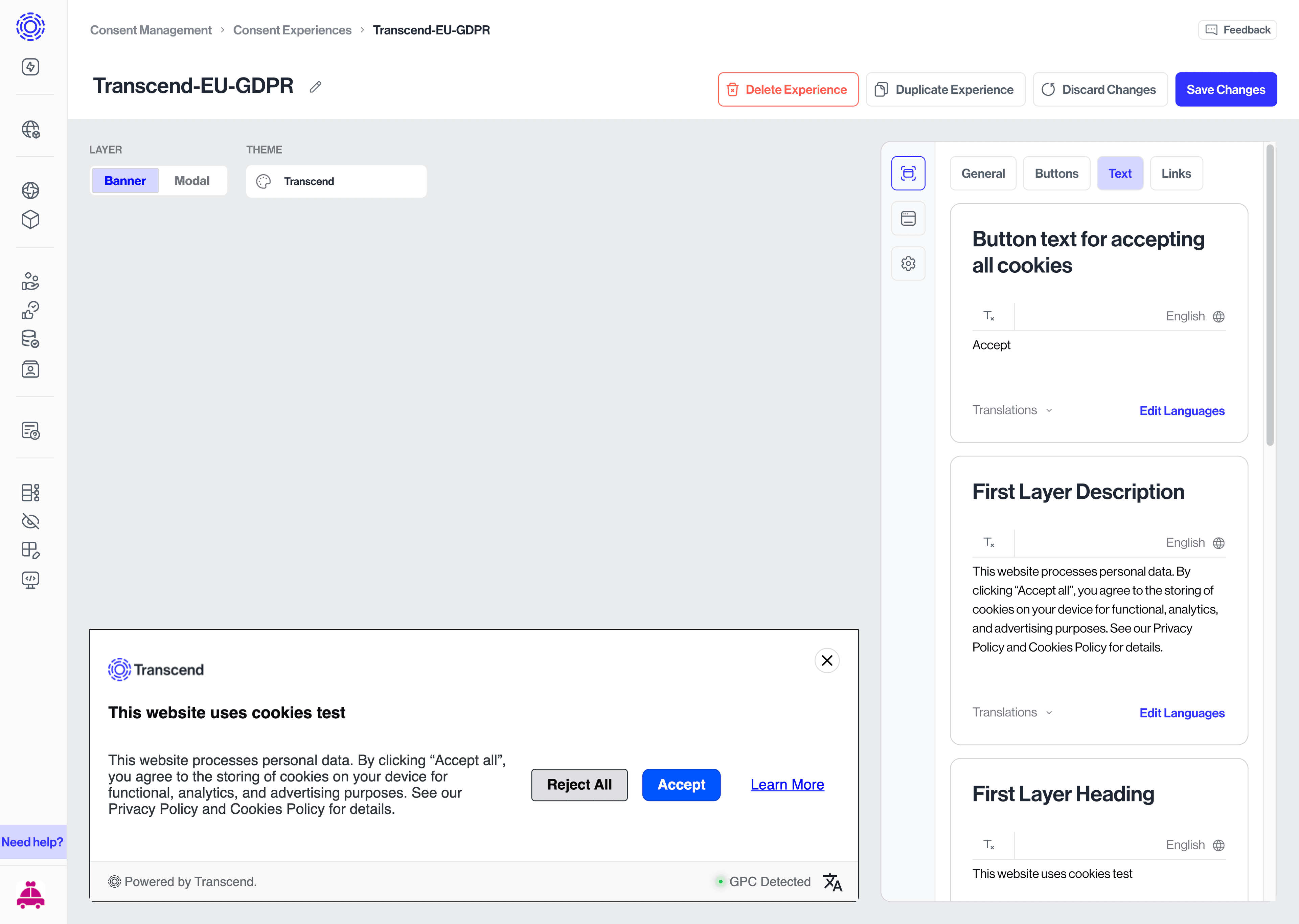Open the Transcend logo at sidebar top
The image size is (1299, 924).
tap(29, 26)
